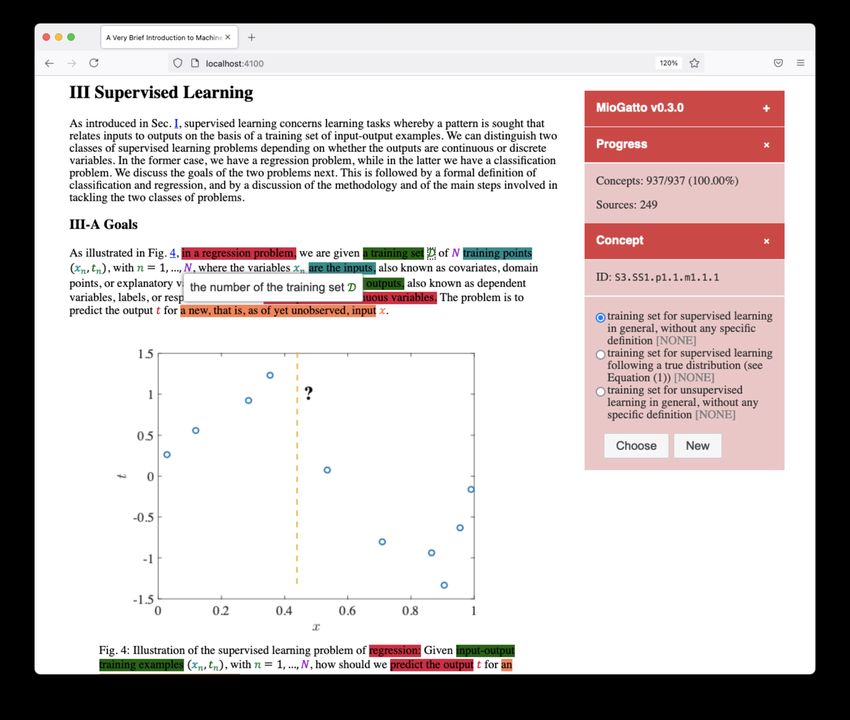Follow the Sec. I link

pyautogui.click(x=176, y=124)
